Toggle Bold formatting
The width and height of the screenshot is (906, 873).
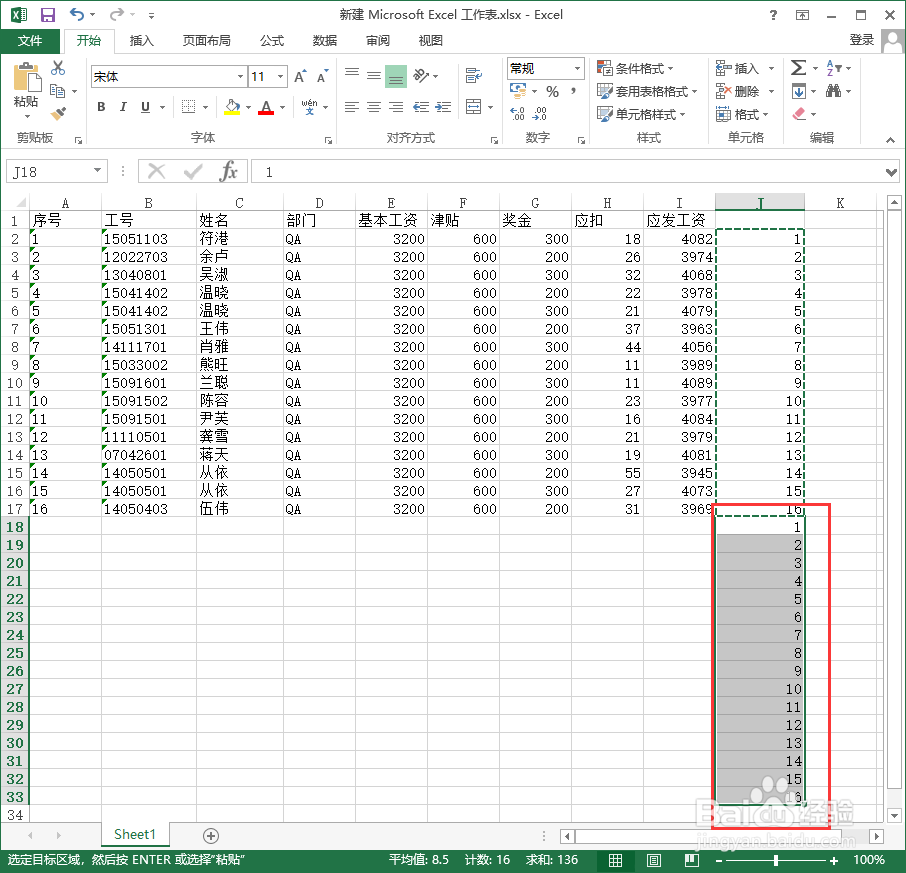101,107
